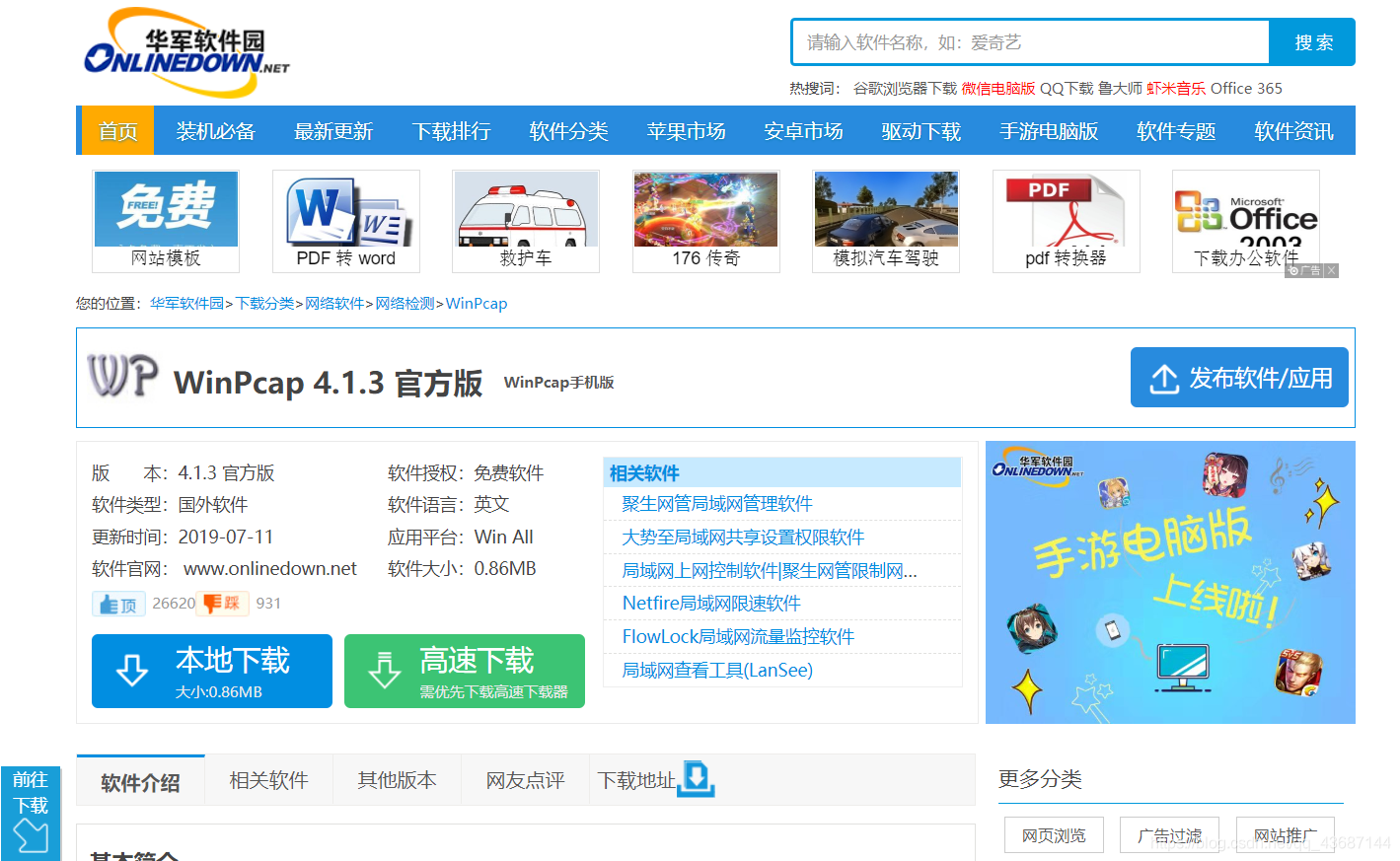Click 发布软件/应用 button
Viewport: 1400px width, 861px height.
pos(1239,378)
